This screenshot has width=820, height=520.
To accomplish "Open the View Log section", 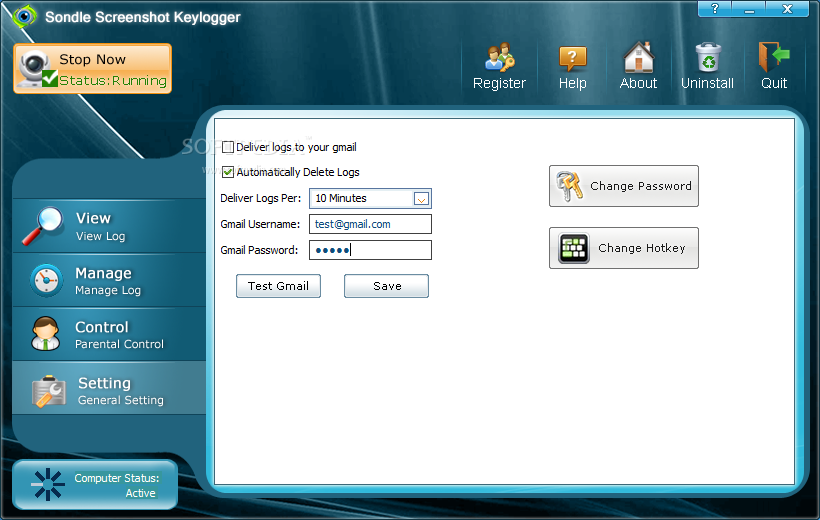I will click(x=109, y=226).
